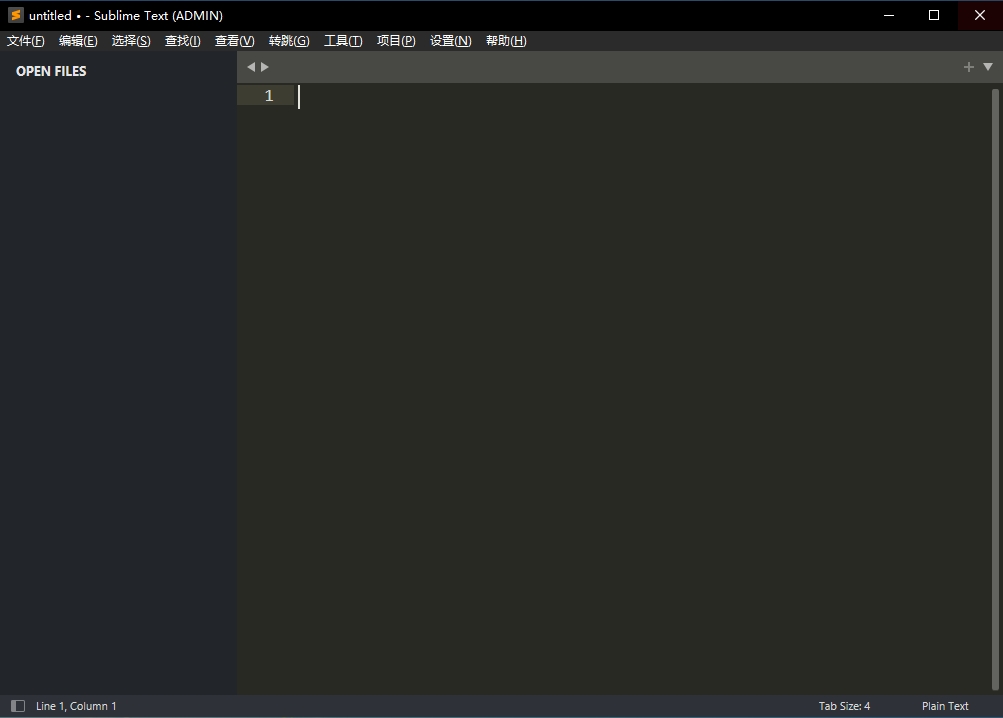Open the 工具(T) menu
Image resolution: width=1003 pixels, height=718 pixels.
tap(343, 41)
